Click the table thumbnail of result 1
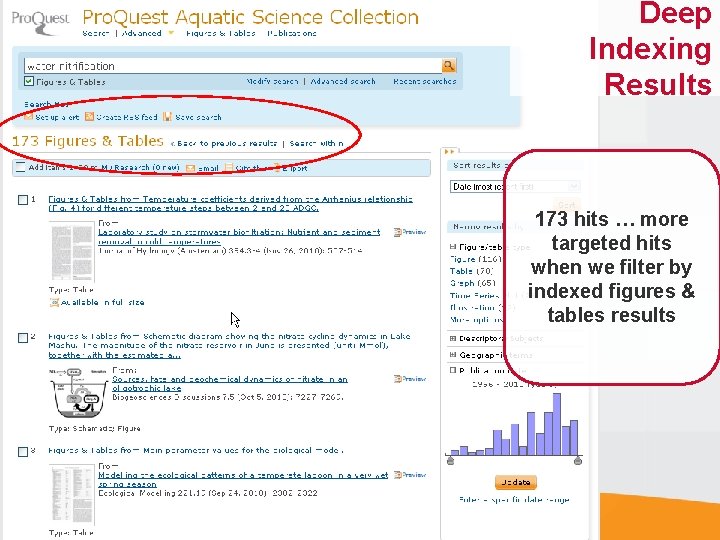 (72, 251)
